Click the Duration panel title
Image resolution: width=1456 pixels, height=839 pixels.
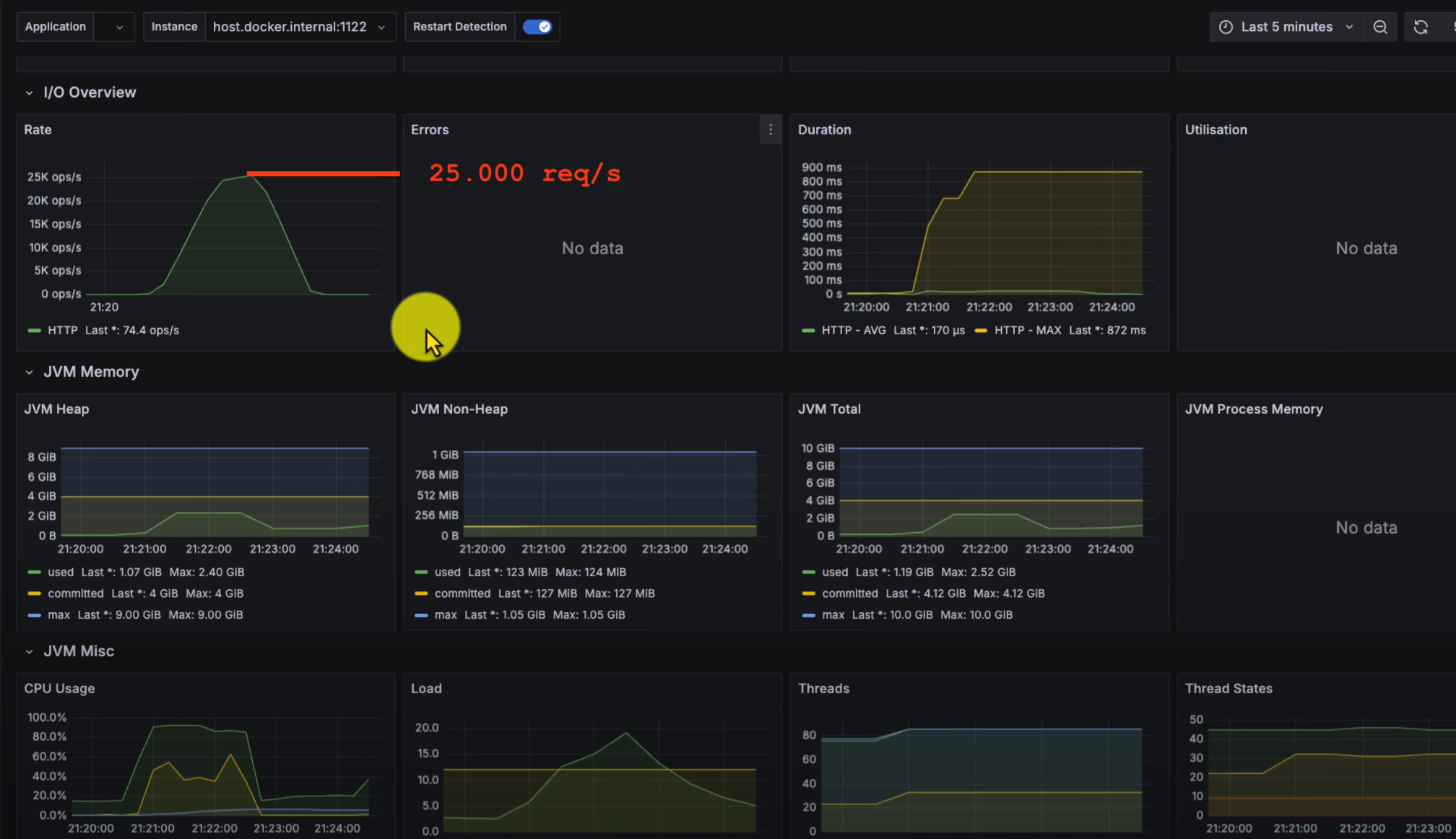824,130
